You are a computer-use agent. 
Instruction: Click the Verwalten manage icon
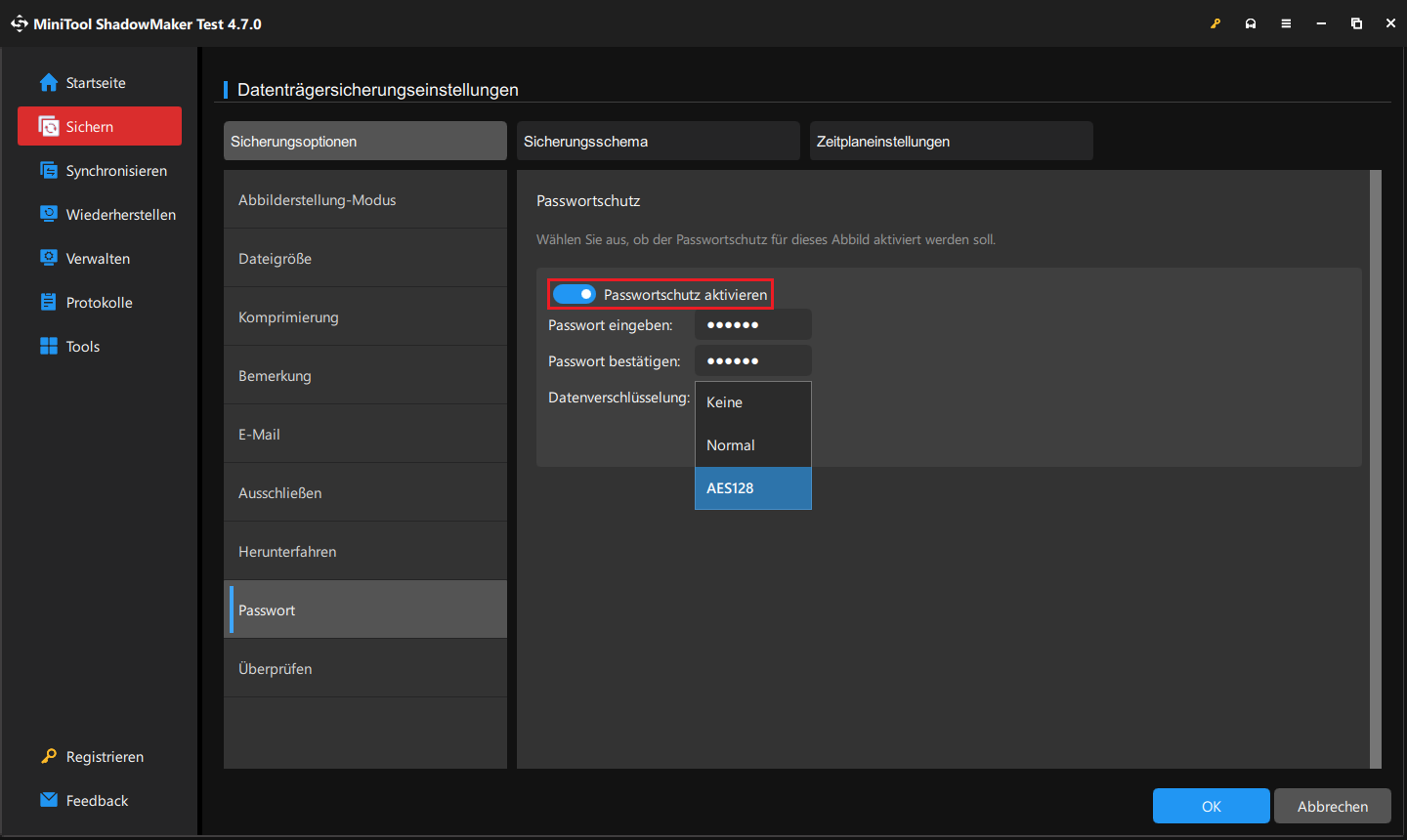49,258
